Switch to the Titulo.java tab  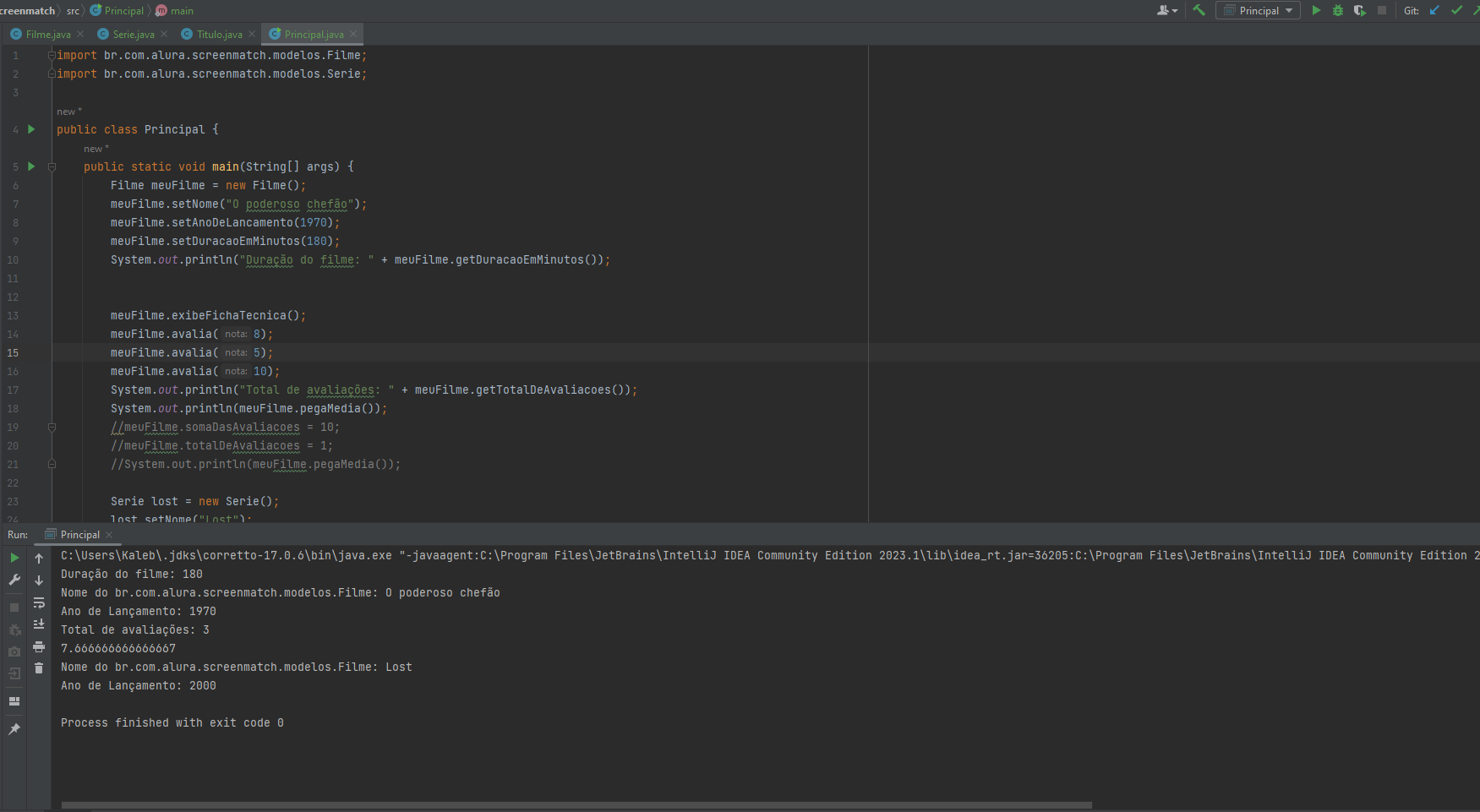tap(219, 35)
